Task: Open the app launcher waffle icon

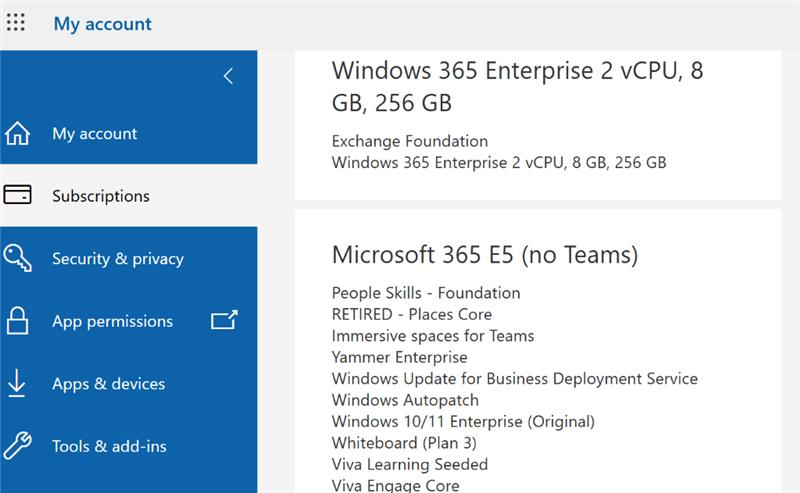Action: [x=16, y=23]
